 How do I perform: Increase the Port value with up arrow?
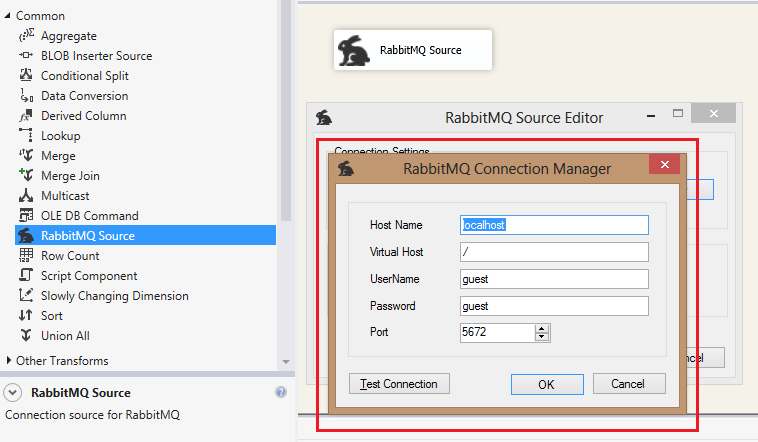[542, 328]
